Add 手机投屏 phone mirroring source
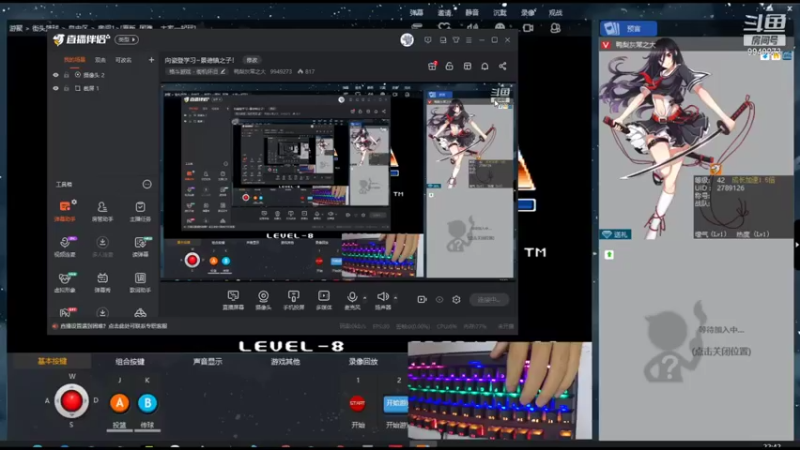Viewport: 800px width, 450px height. tap(293, 300)
